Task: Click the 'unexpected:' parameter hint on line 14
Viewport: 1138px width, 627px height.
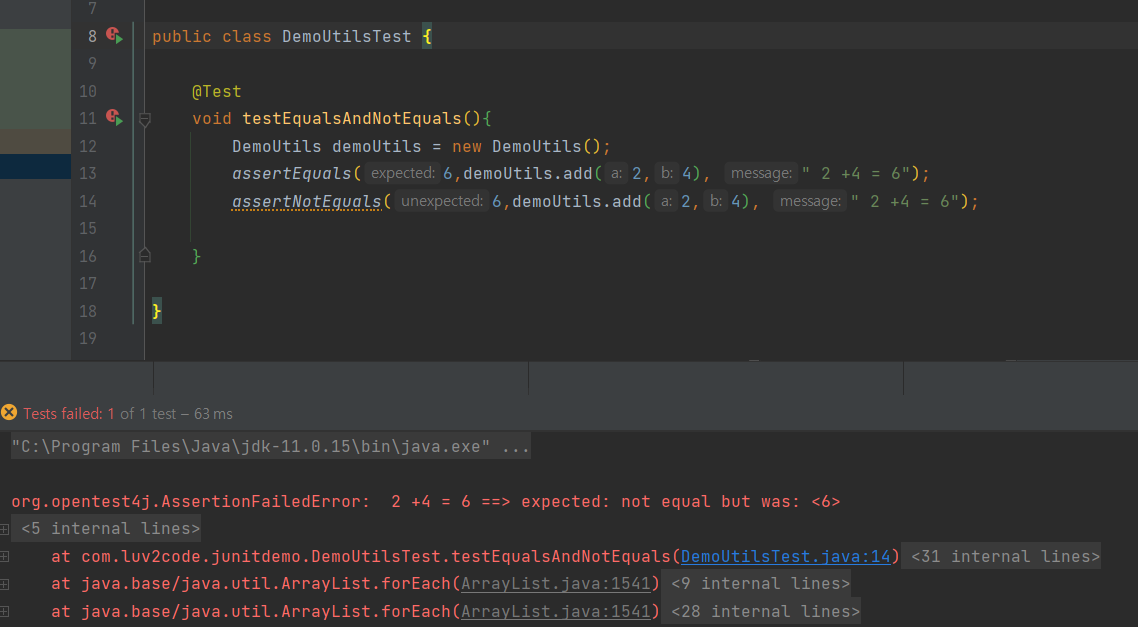Action: 442,201
